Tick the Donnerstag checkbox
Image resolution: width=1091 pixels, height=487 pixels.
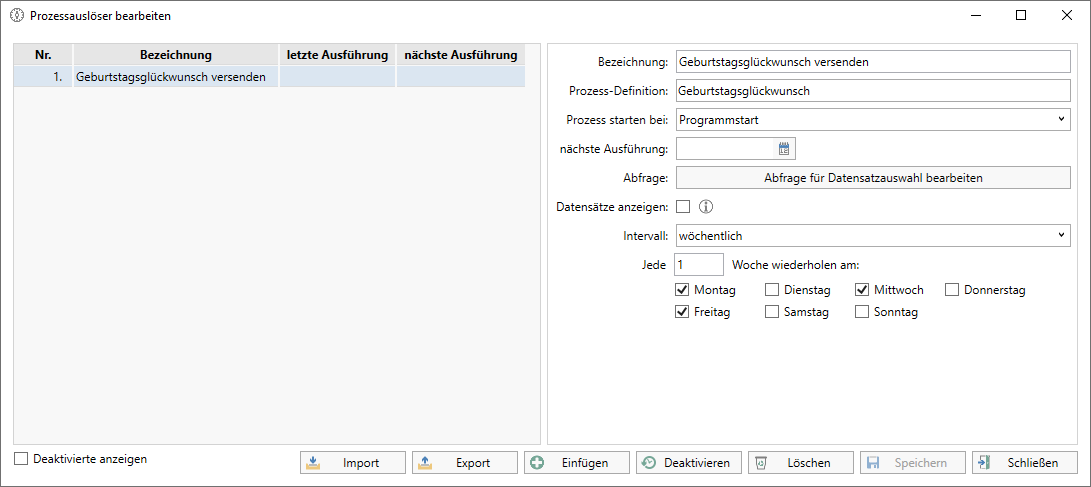[953, 289]
